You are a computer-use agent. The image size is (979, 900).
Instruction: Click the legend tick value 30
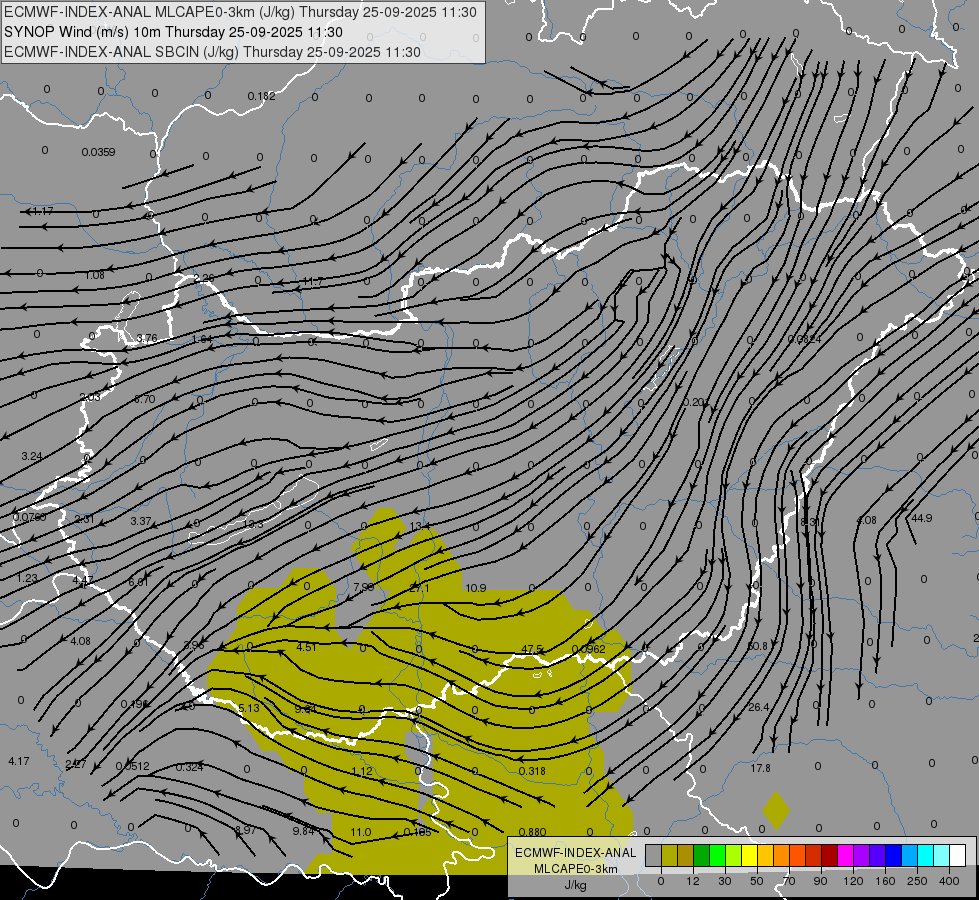pyautogui.click(x=725, y=881)
